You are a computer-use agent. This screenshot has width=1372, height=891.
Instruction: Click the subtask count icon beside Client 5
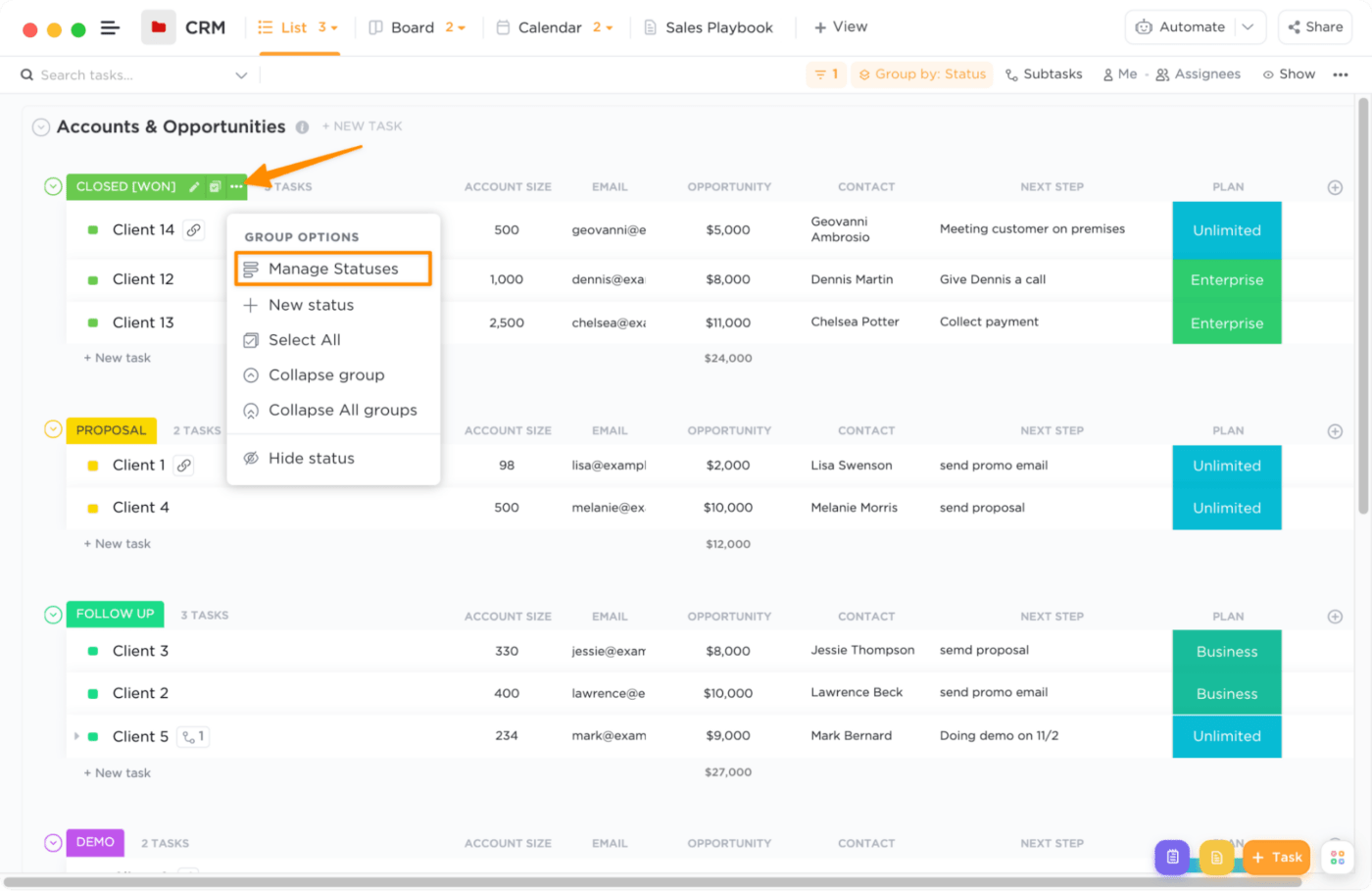tap(193, 736)
